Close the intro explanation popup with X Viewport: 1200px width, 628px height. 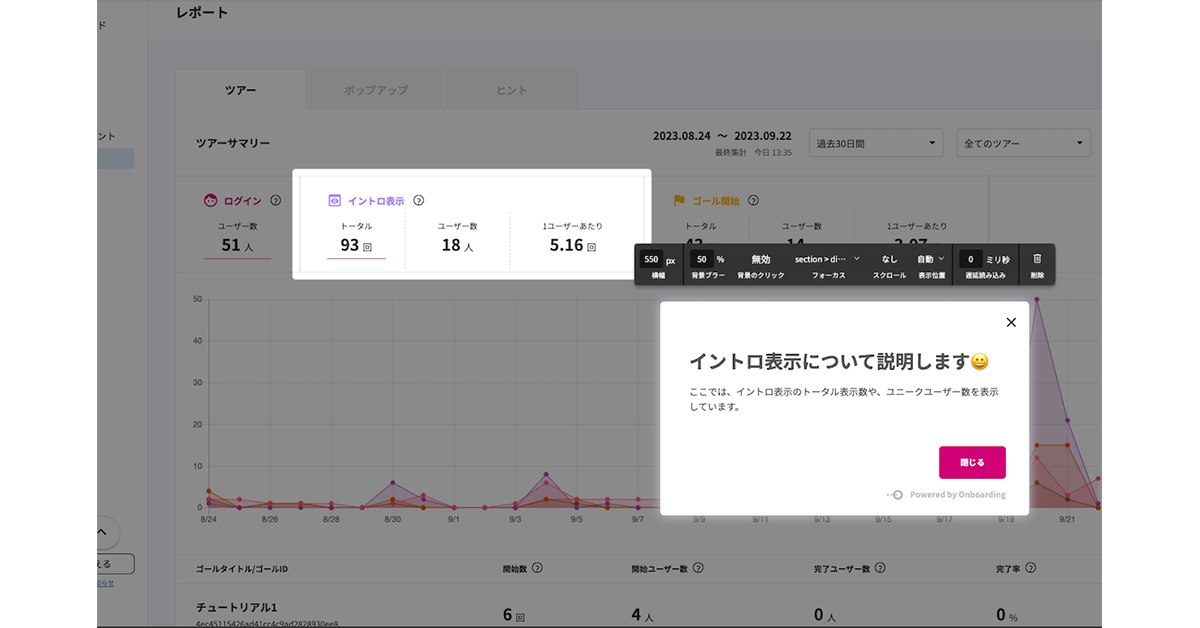coord(1011,322)
